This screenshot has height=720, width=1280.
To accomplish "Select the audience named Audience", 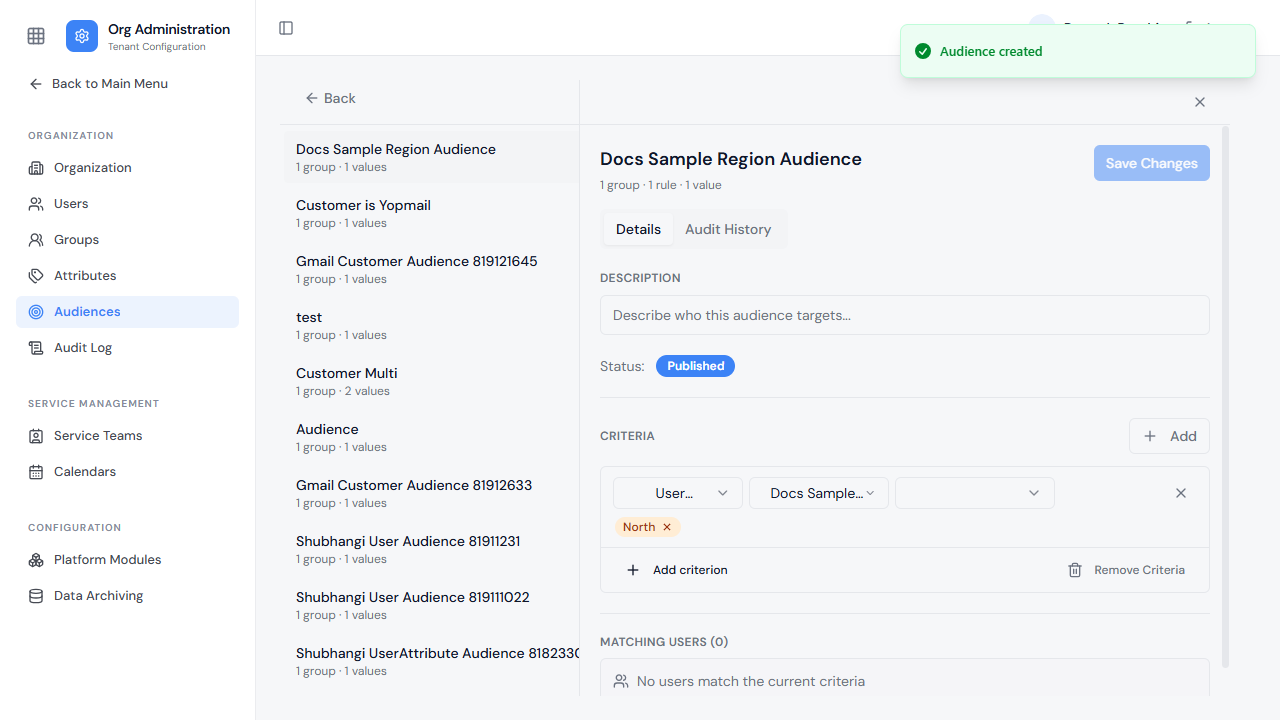I will point(432,438).
